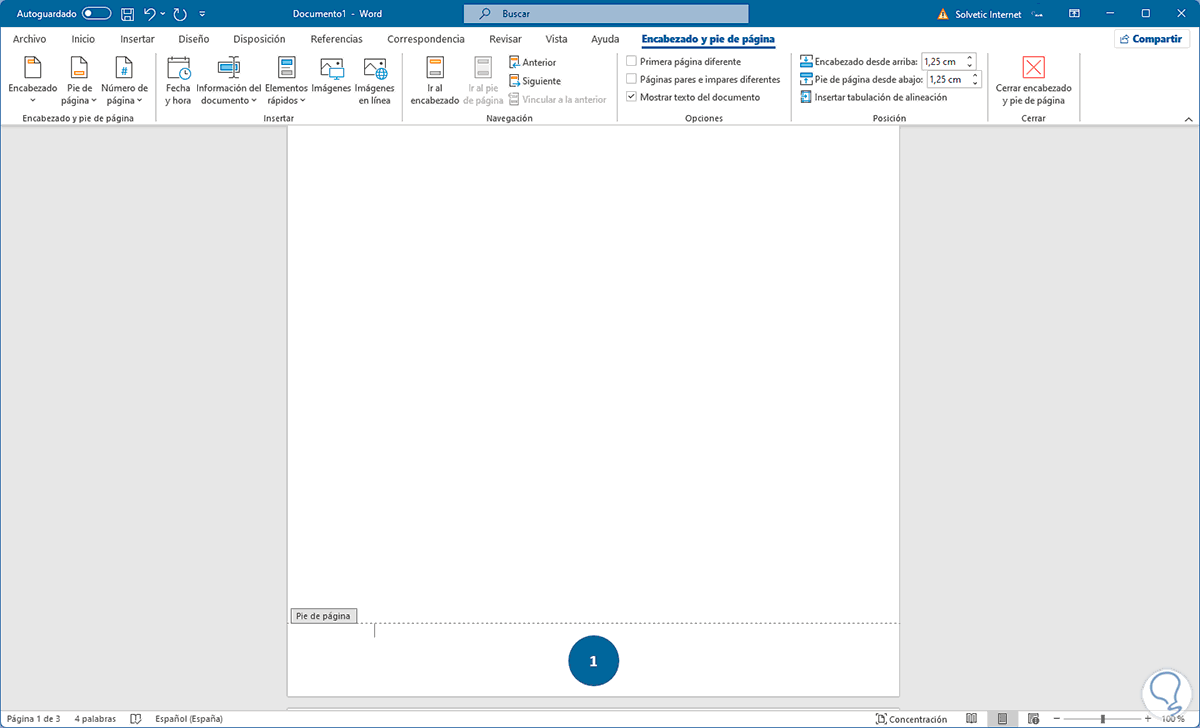Open the Número de página menu
This screenshot has height=728, width=1200.
point(124,81)
